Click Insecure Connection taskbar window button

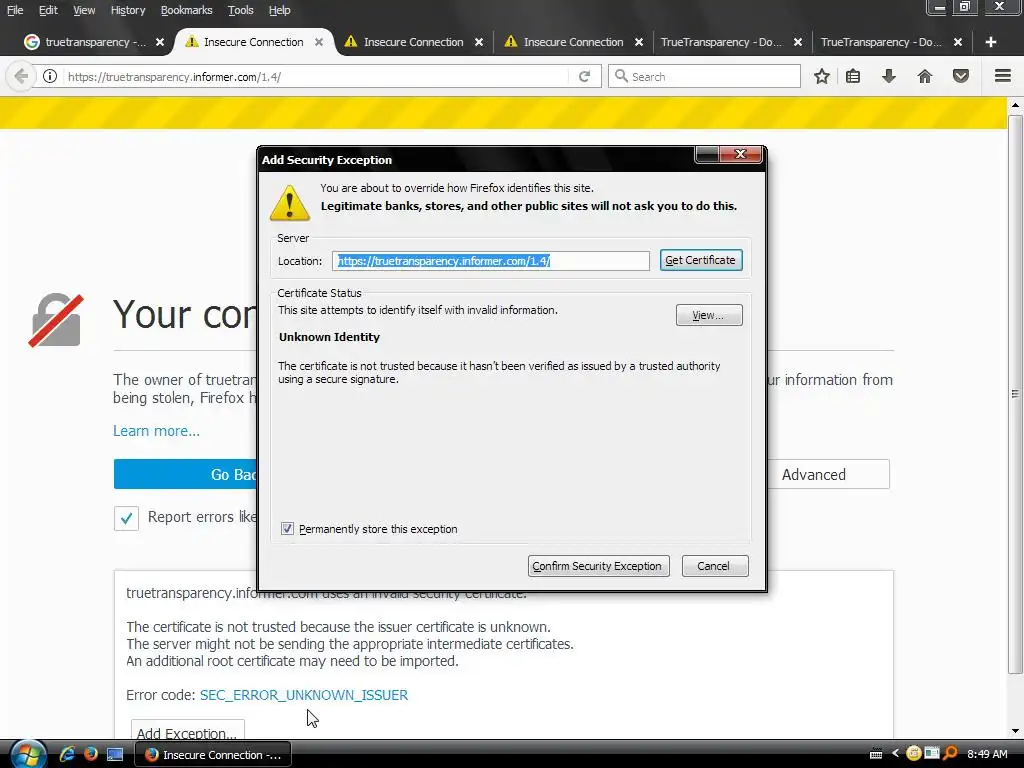pyautogui.click(x=212, y=754)
